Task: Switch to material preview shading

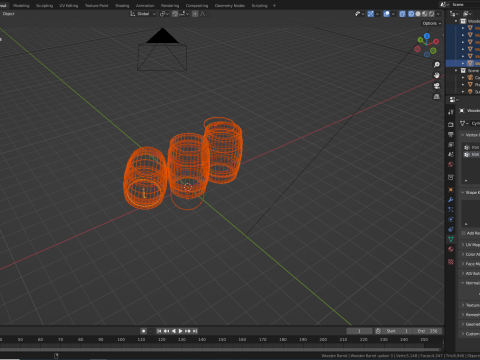Action: 425,14
